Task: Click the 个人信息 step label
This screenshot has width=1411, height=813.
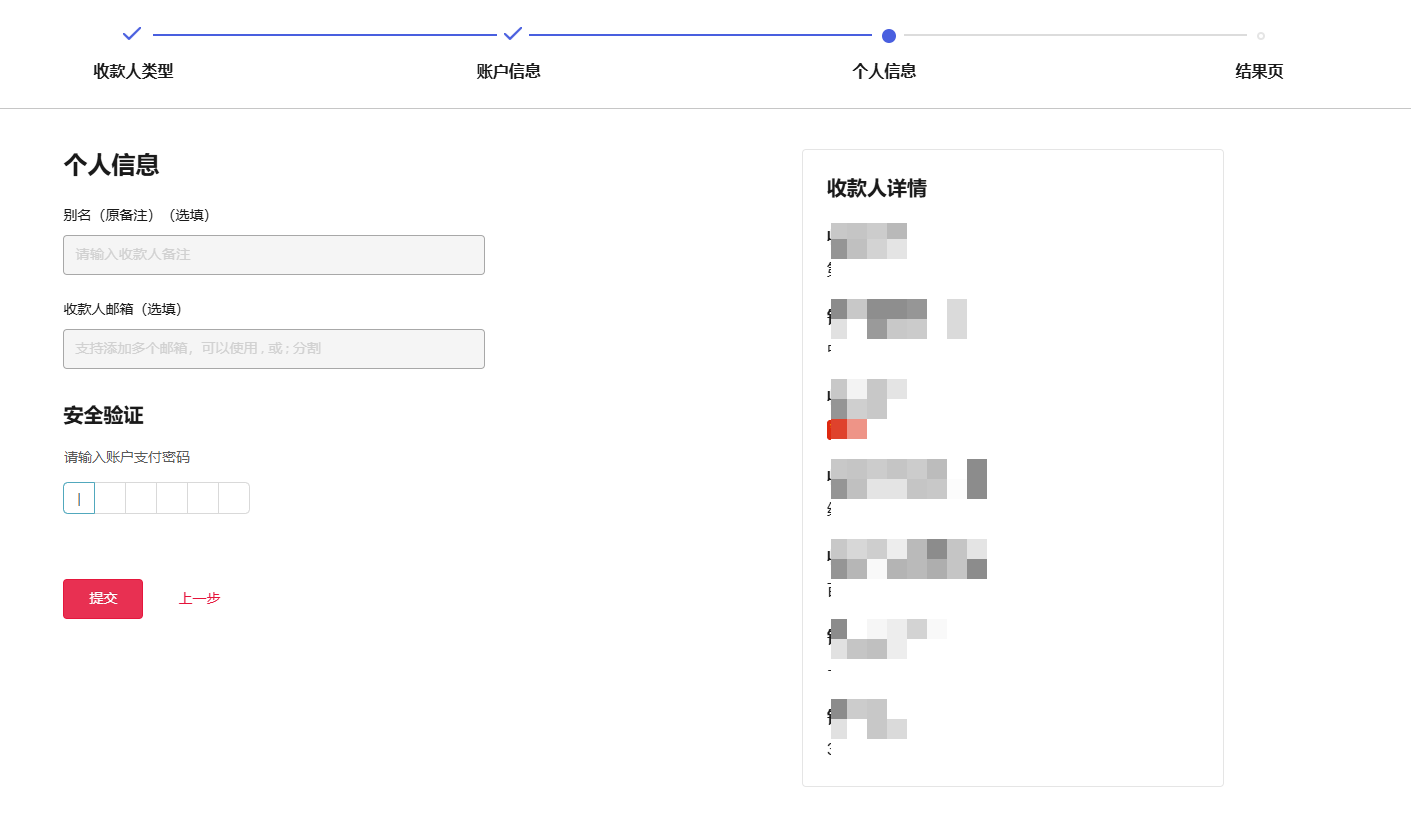Action: pos(884,71)
